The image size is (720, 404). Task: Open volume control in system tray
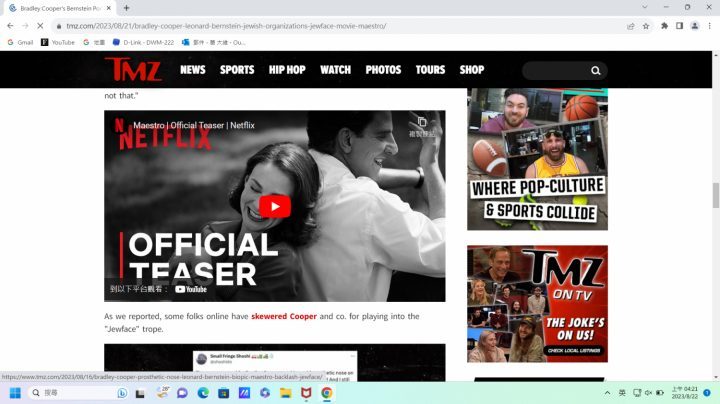(648, 393)
